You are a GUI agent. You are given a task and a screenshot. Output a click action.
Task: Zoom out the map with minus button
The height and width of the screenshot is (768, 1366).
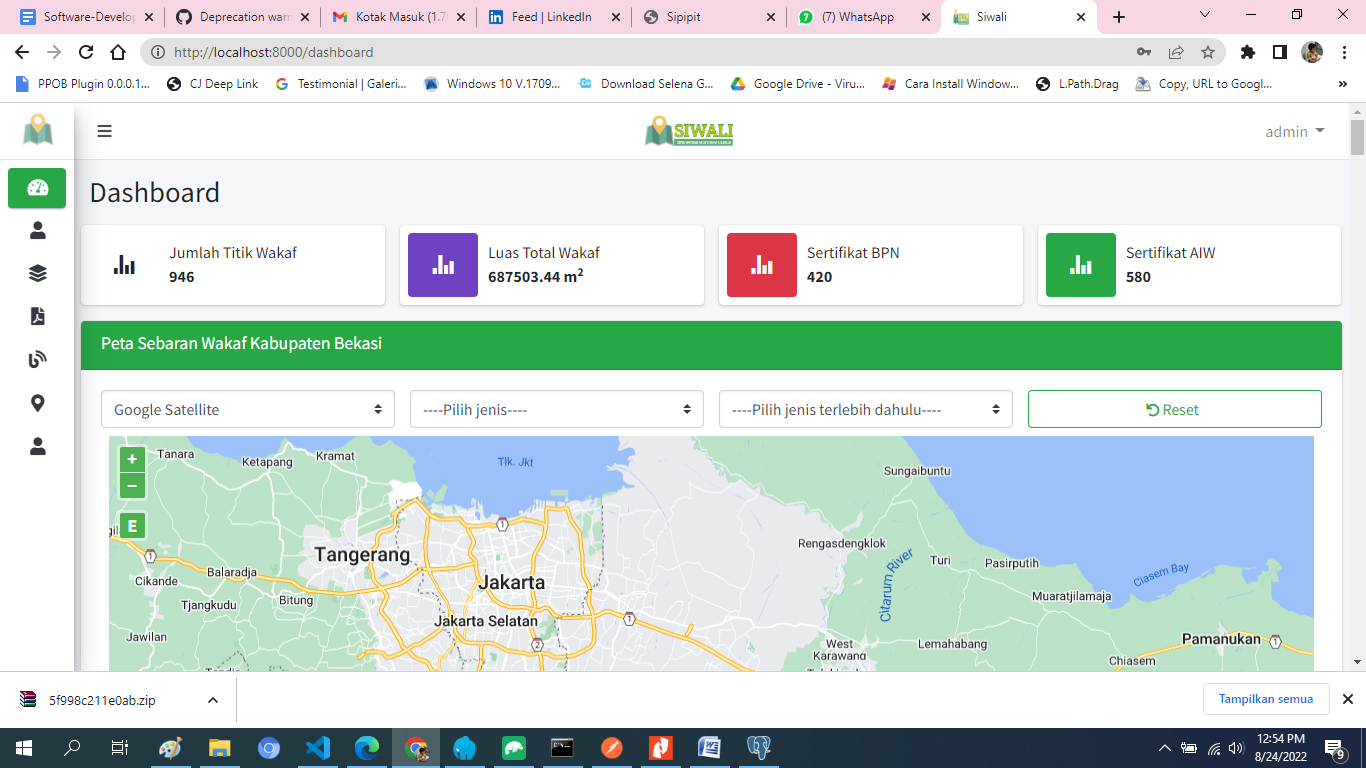(x=132, y=486)
